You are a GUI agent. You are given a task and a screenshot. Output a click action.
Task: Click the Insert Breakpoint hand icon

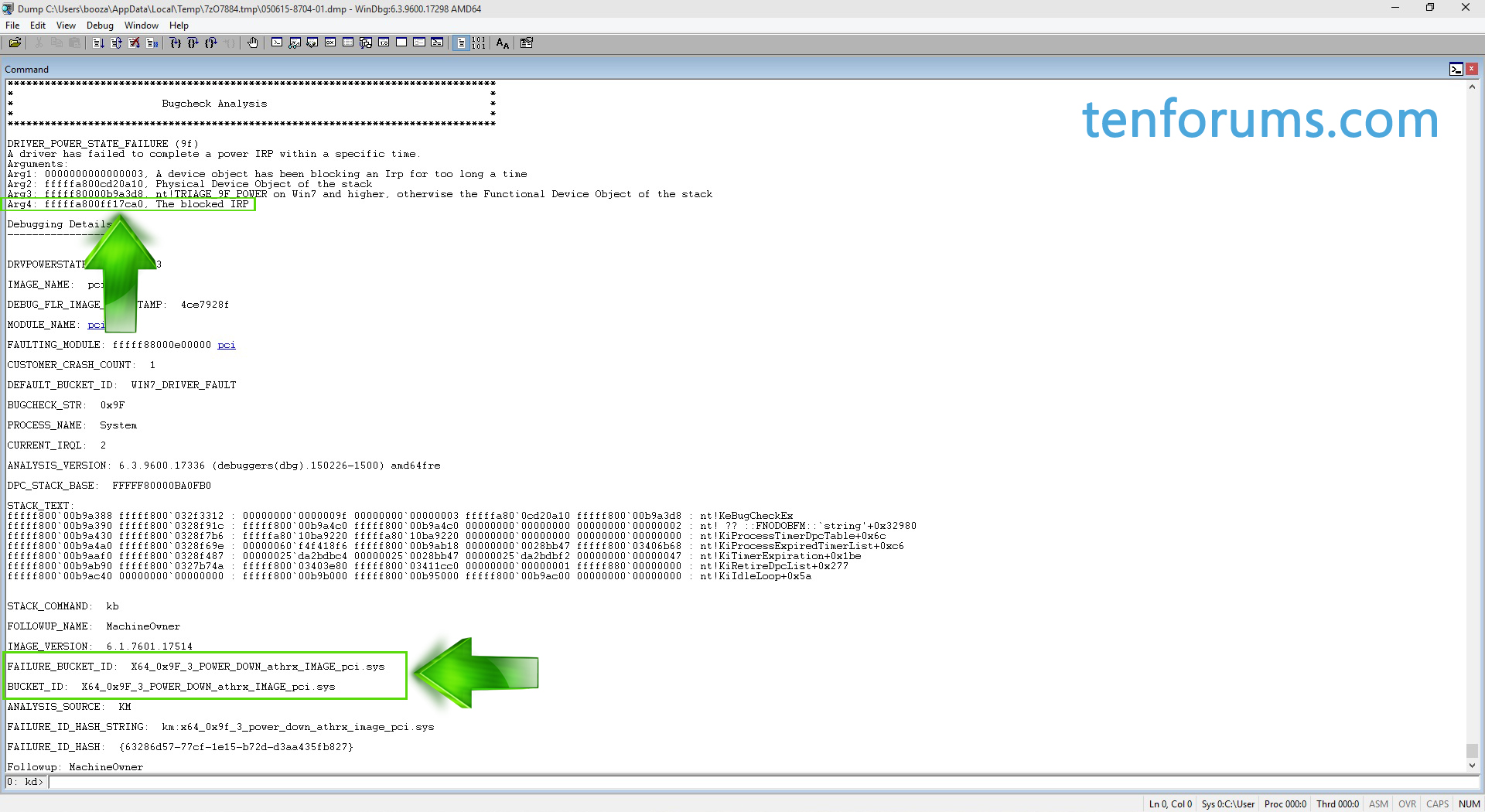coord(253,43)
